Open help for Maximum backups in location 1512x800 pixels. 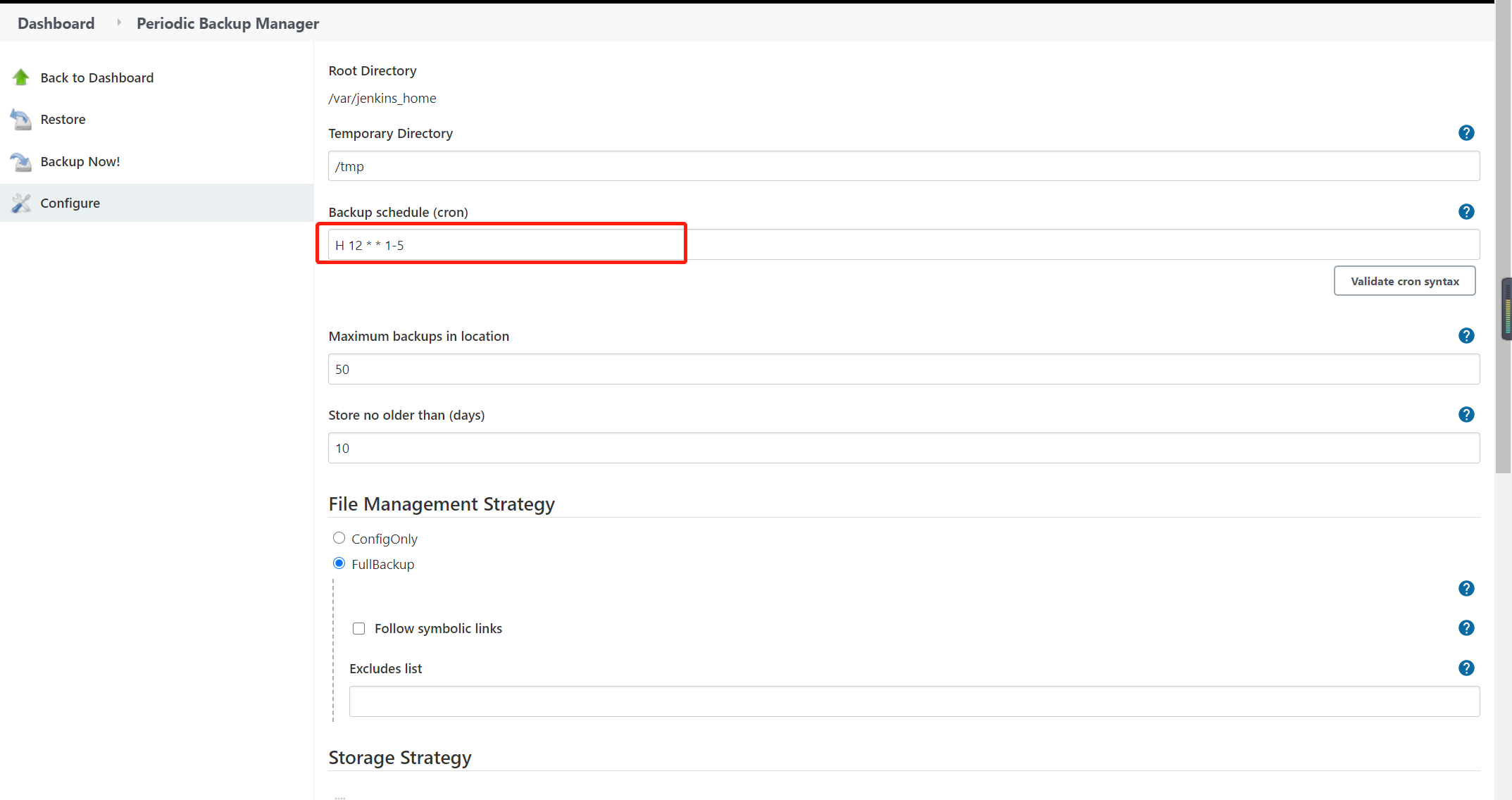(1466, 336)
